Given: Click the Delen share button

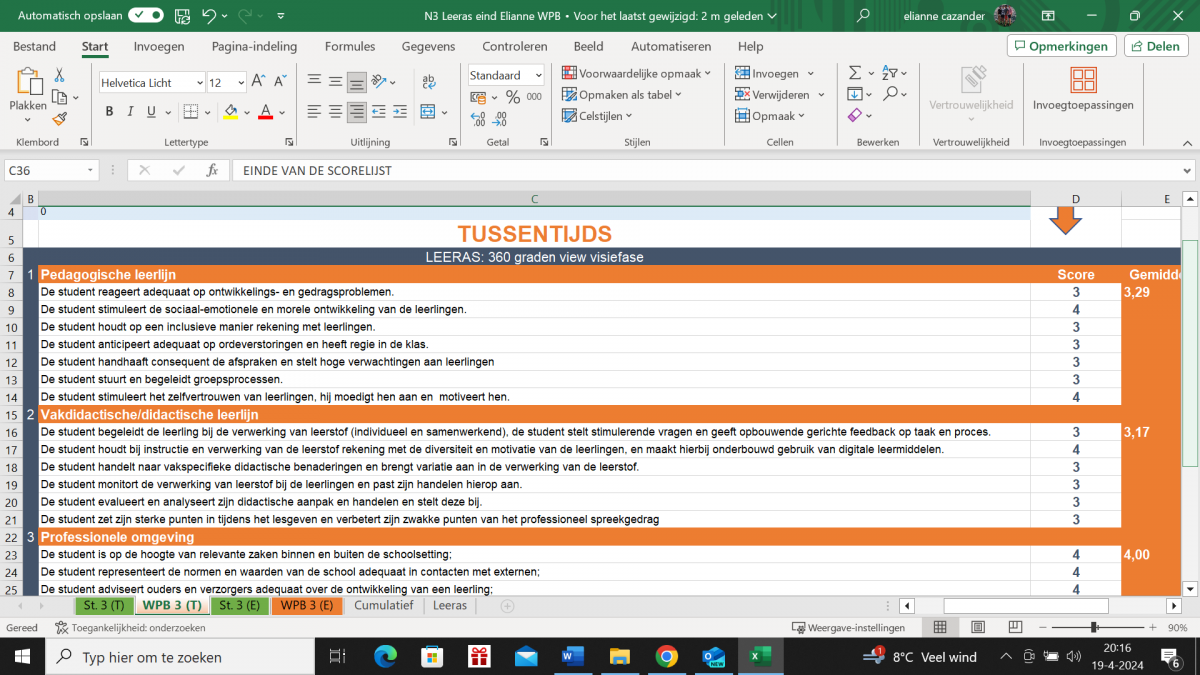Looking at the screenshot, I should pos(1155,46).
